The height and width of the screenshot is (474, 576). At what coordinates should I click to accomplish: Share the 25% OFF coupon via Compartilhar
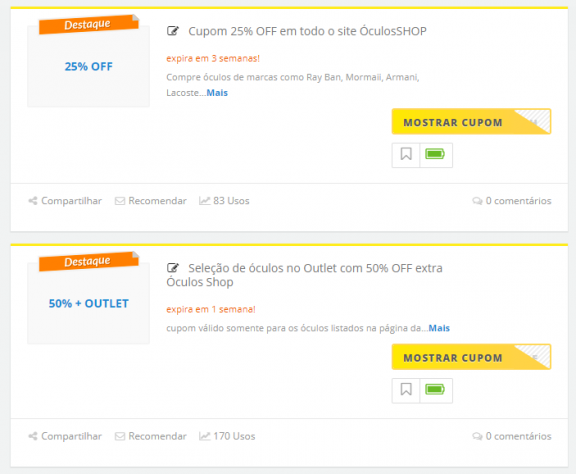pos(65,201)
